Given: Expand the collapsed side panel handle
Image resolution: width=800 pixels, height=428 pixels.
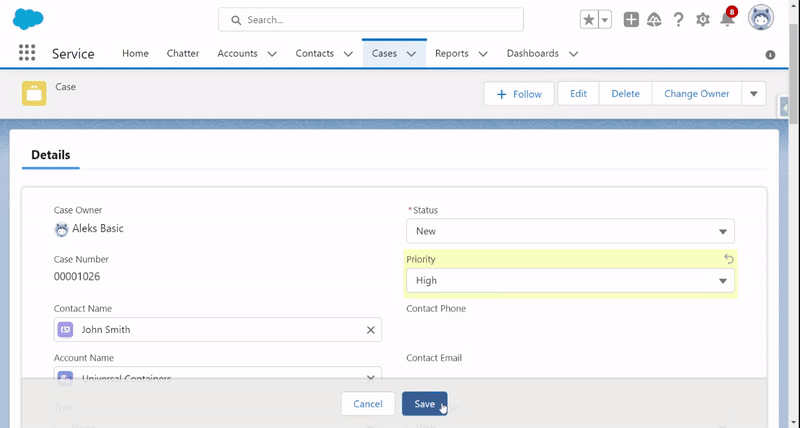Looking at the screenshot, I should pos(784,108).
